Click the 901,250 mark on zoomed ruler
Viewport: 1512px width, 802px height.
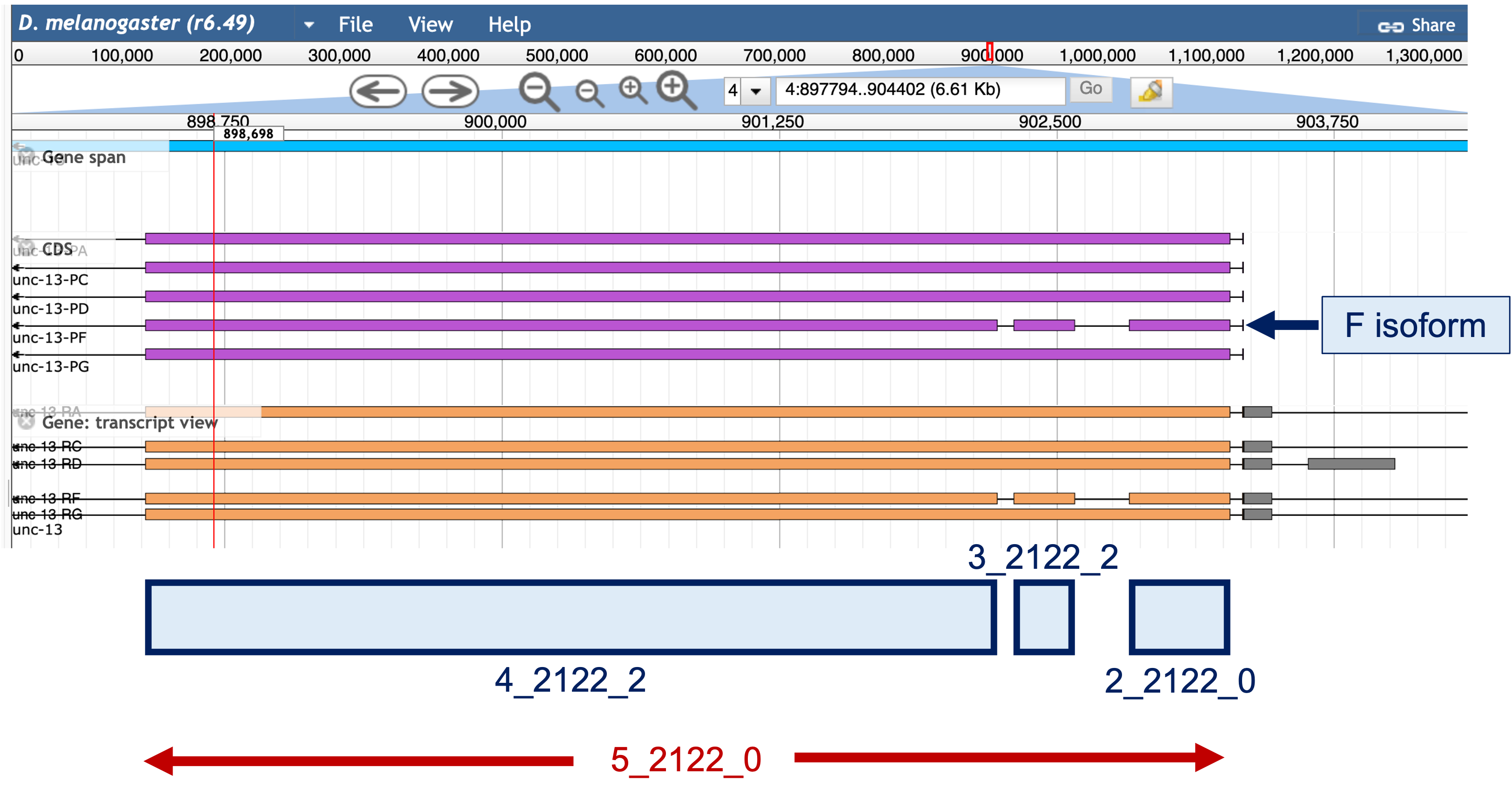(x=773, y=121)
